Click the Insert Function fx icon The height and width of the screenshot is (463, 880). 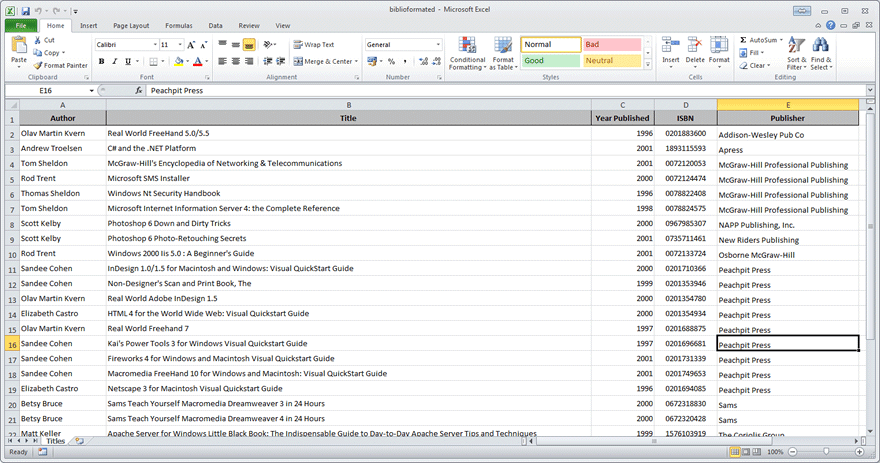pyautogui.click(x=138, y=90)
